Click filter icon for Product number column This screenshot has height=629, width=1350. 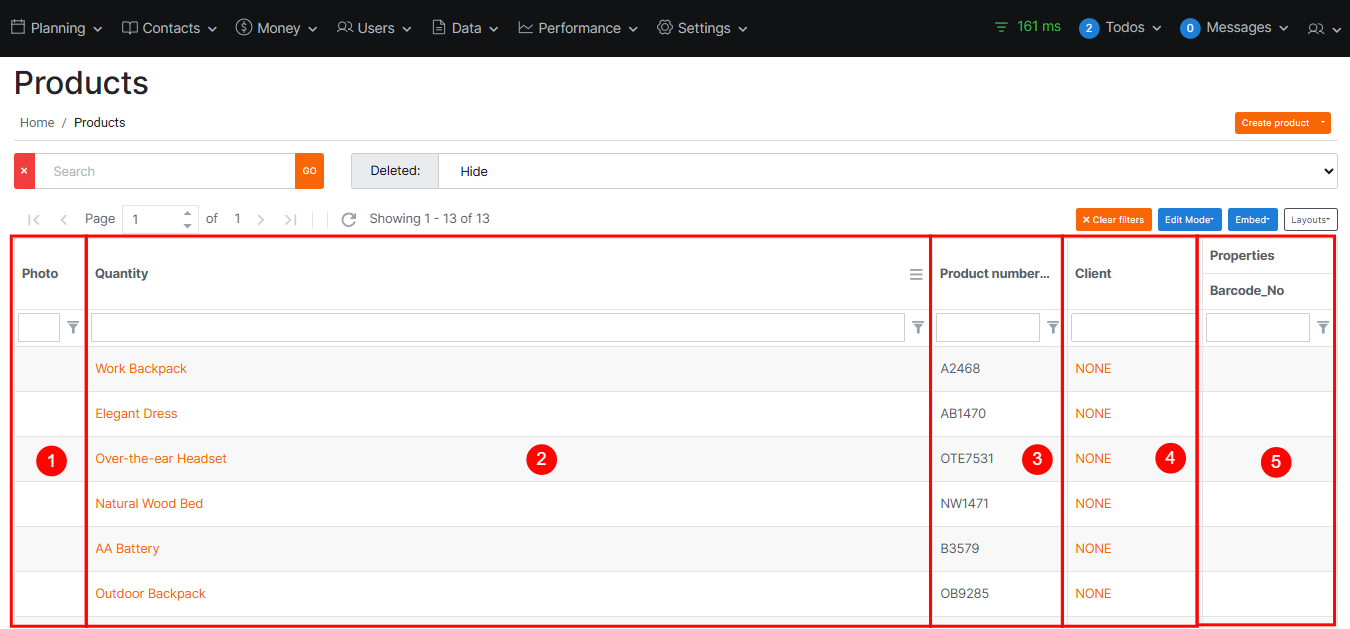[x=1053, y=327]
